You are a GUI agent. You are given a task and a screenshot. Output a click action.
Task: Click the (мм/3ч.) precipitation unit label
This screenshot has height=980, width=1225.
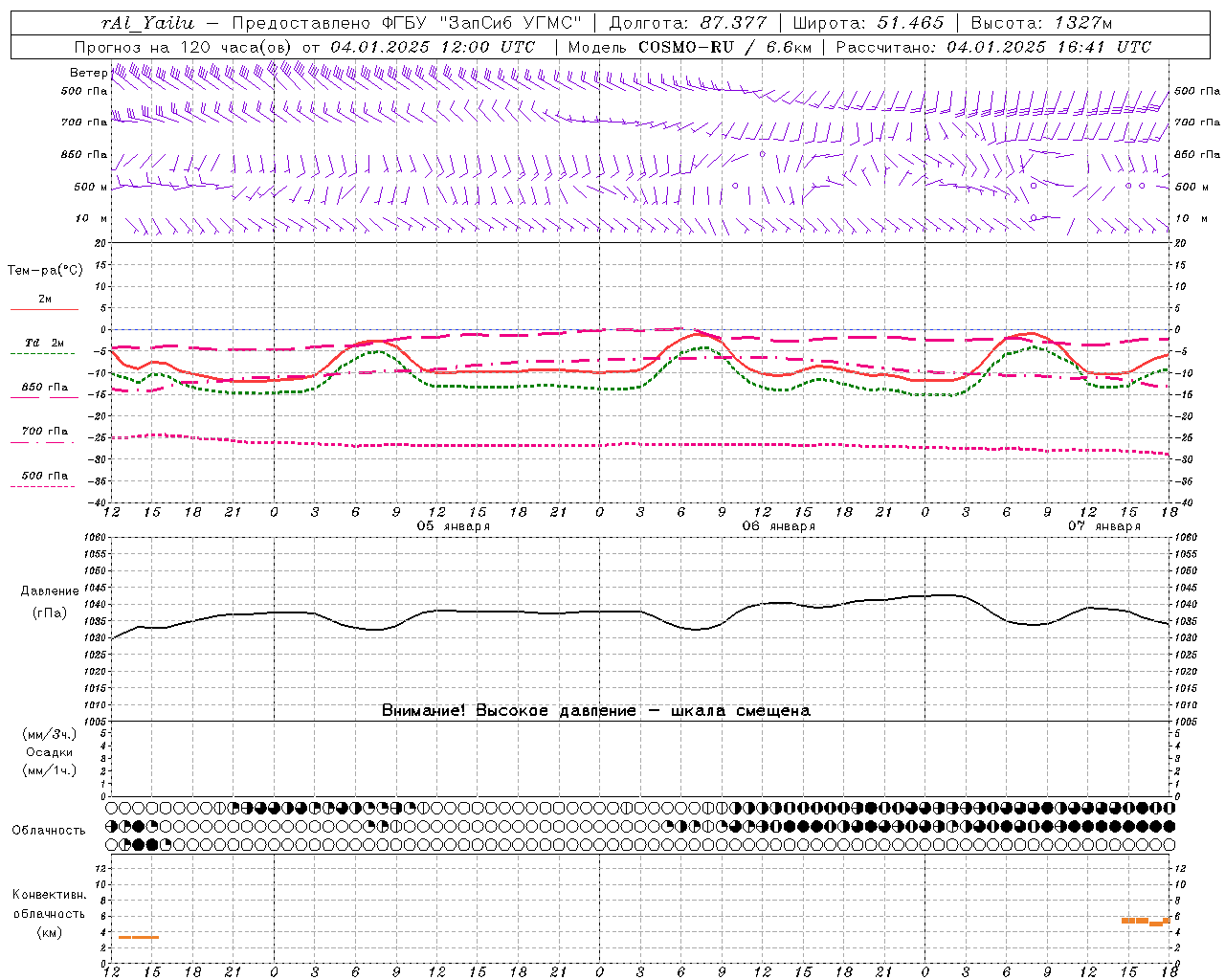[50, 734]
